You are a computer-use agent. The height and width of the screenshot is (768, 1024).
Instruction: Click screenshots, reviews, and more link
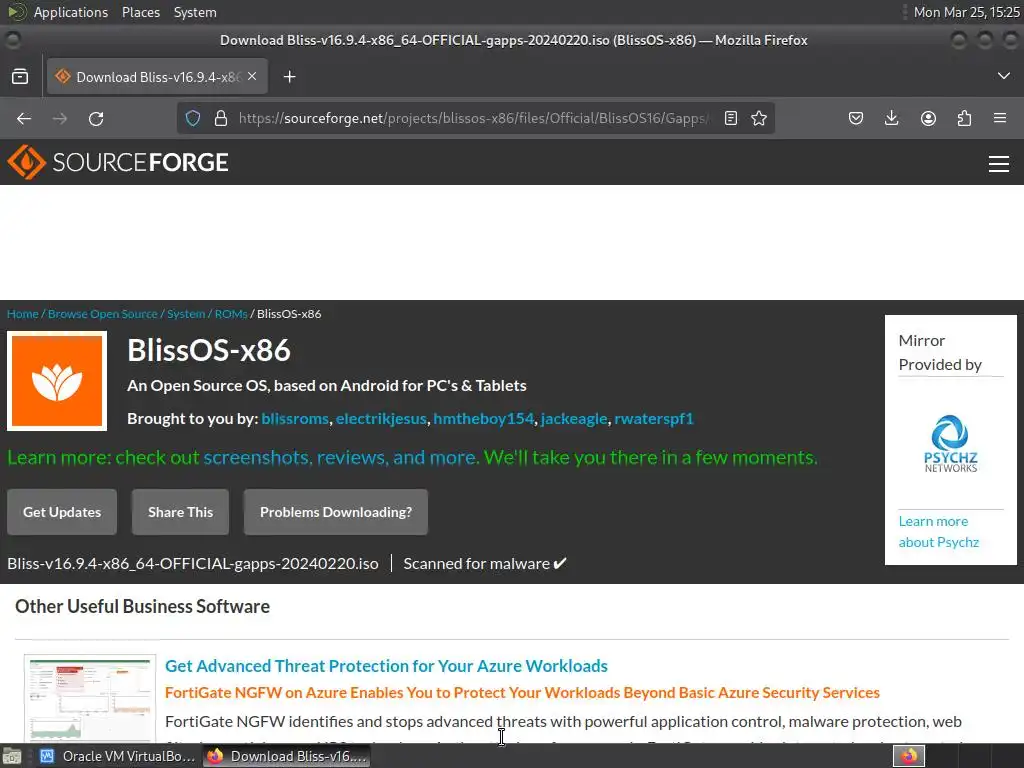pos(340,457)
